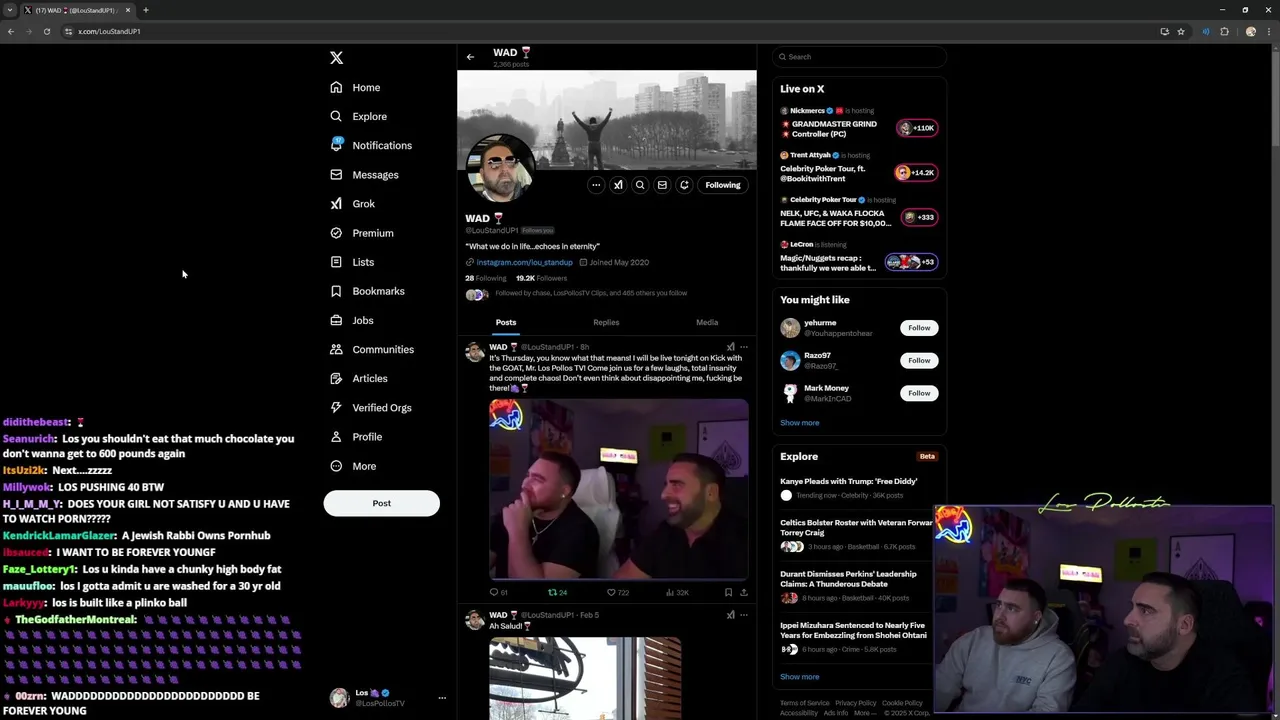Viewport: 1280px width, 720px height.
Task: Bookmark the It's Thursday post
Action: [x=728, y=592]
